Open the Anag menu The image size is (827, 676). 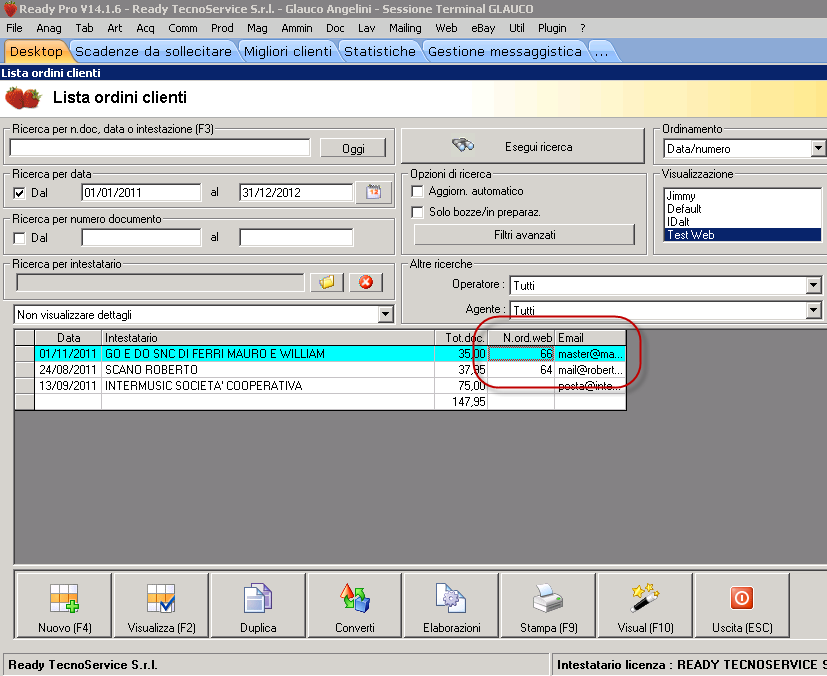[49, 28]
